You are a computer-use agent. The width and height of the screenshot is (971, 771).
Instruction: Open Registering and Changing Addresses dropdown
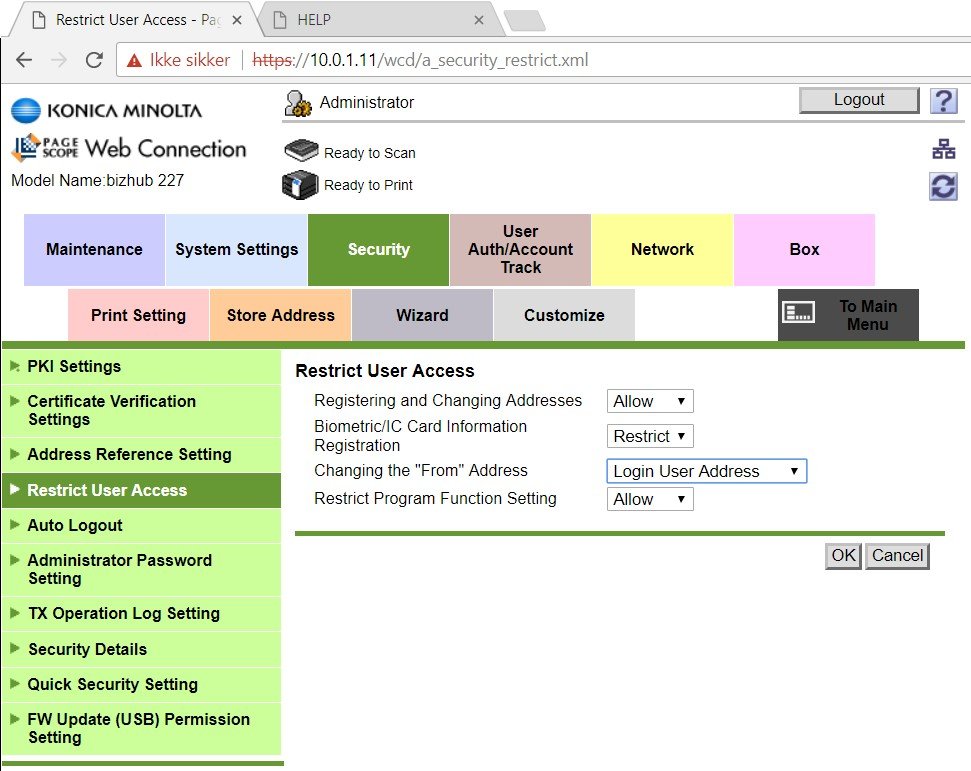(649, 401)
